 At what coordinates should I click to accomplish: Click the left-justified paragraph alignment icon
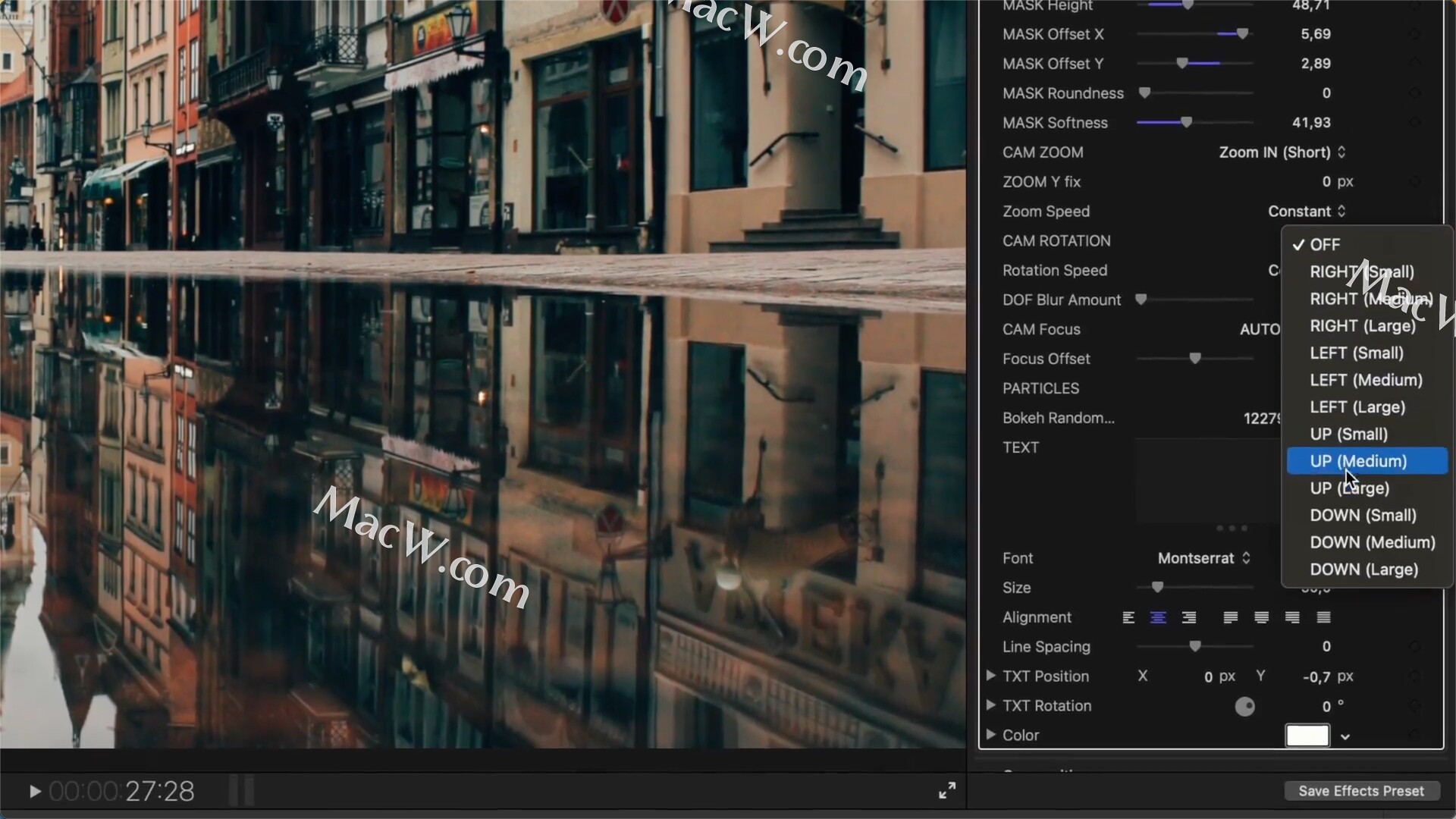click(x=1231, y=617)
